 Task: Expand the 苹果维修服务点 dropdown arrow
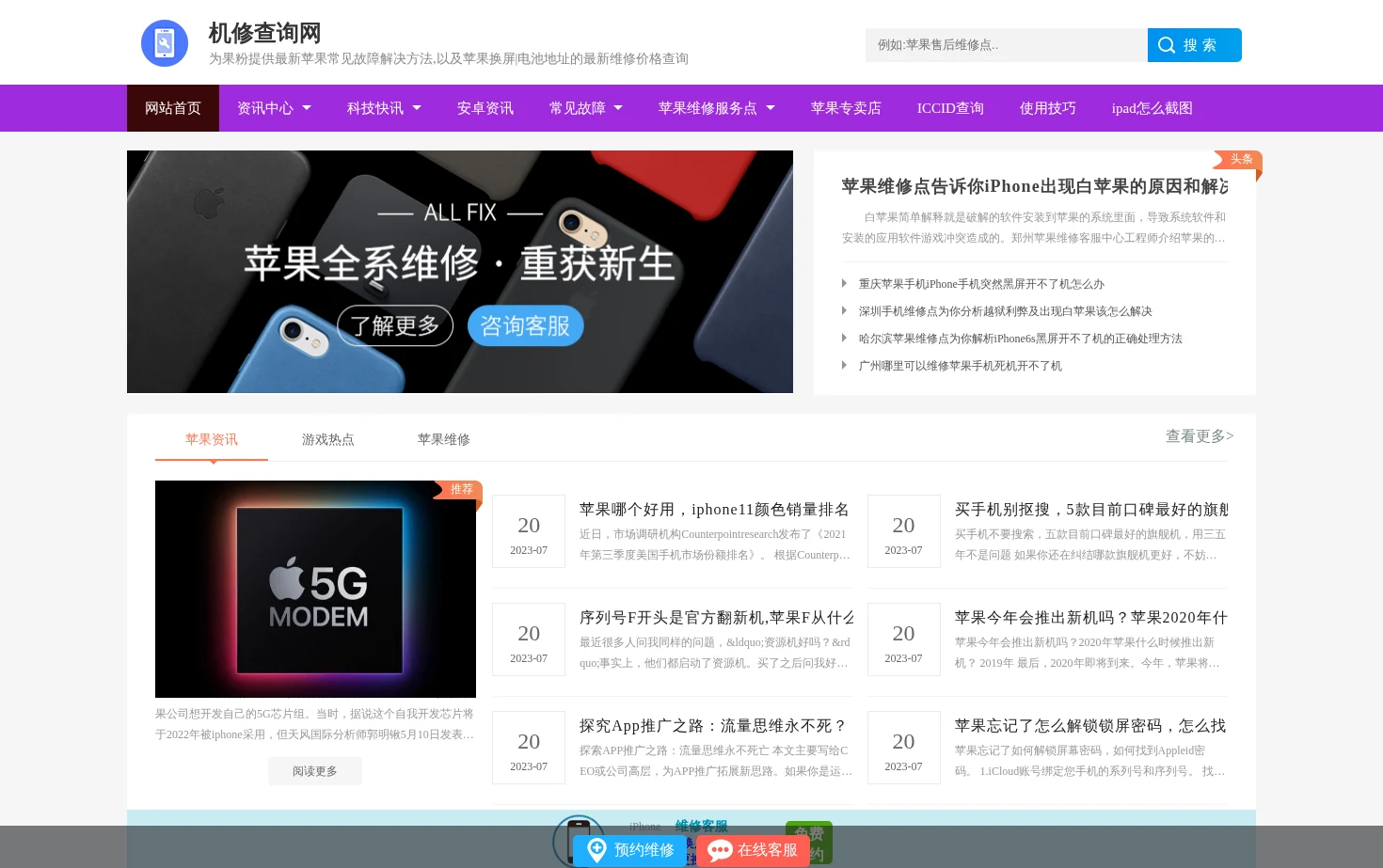[771, 108]
